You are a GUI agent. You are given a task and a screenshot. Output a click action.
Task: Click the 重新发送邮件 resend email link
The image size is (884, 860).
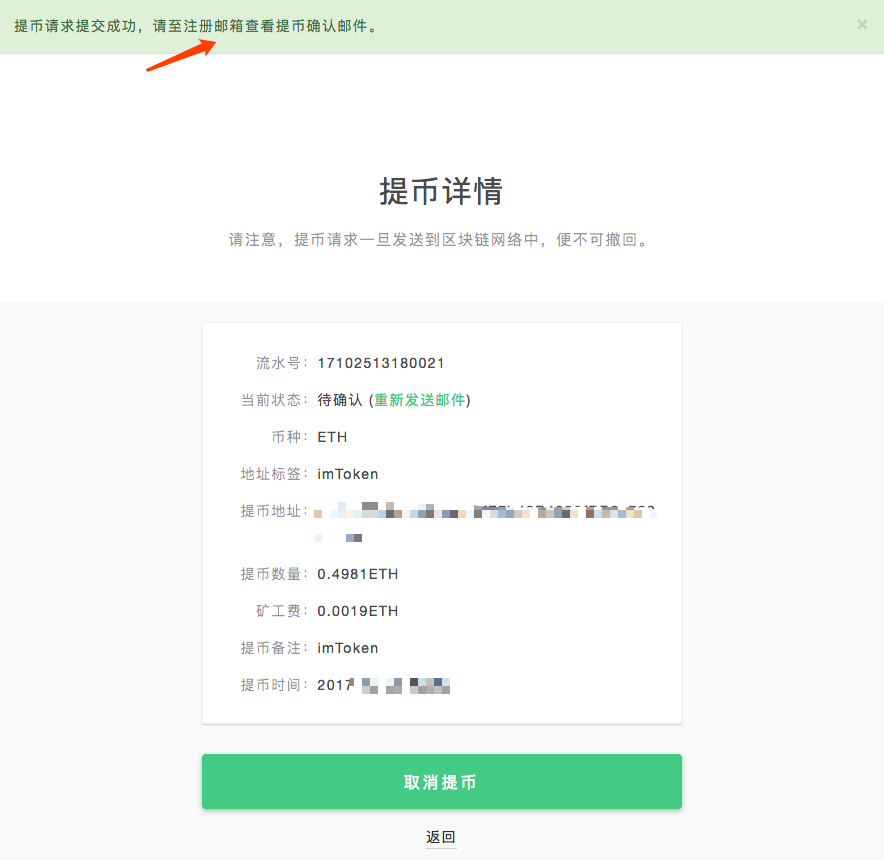[x=419, y=400]
